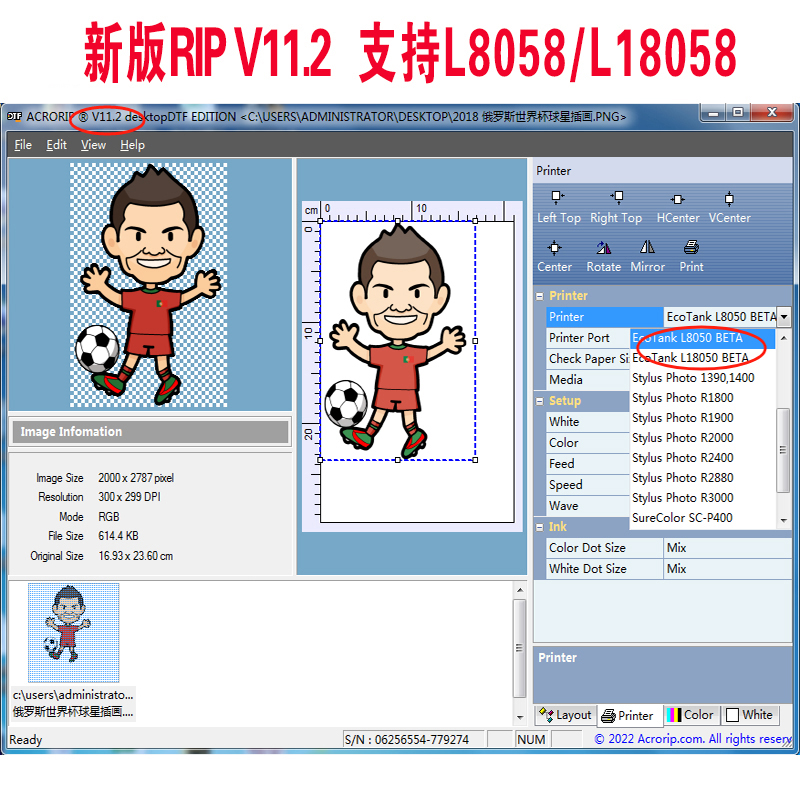Choose EcoTank L18050 BETA in the list

point(703,358)
